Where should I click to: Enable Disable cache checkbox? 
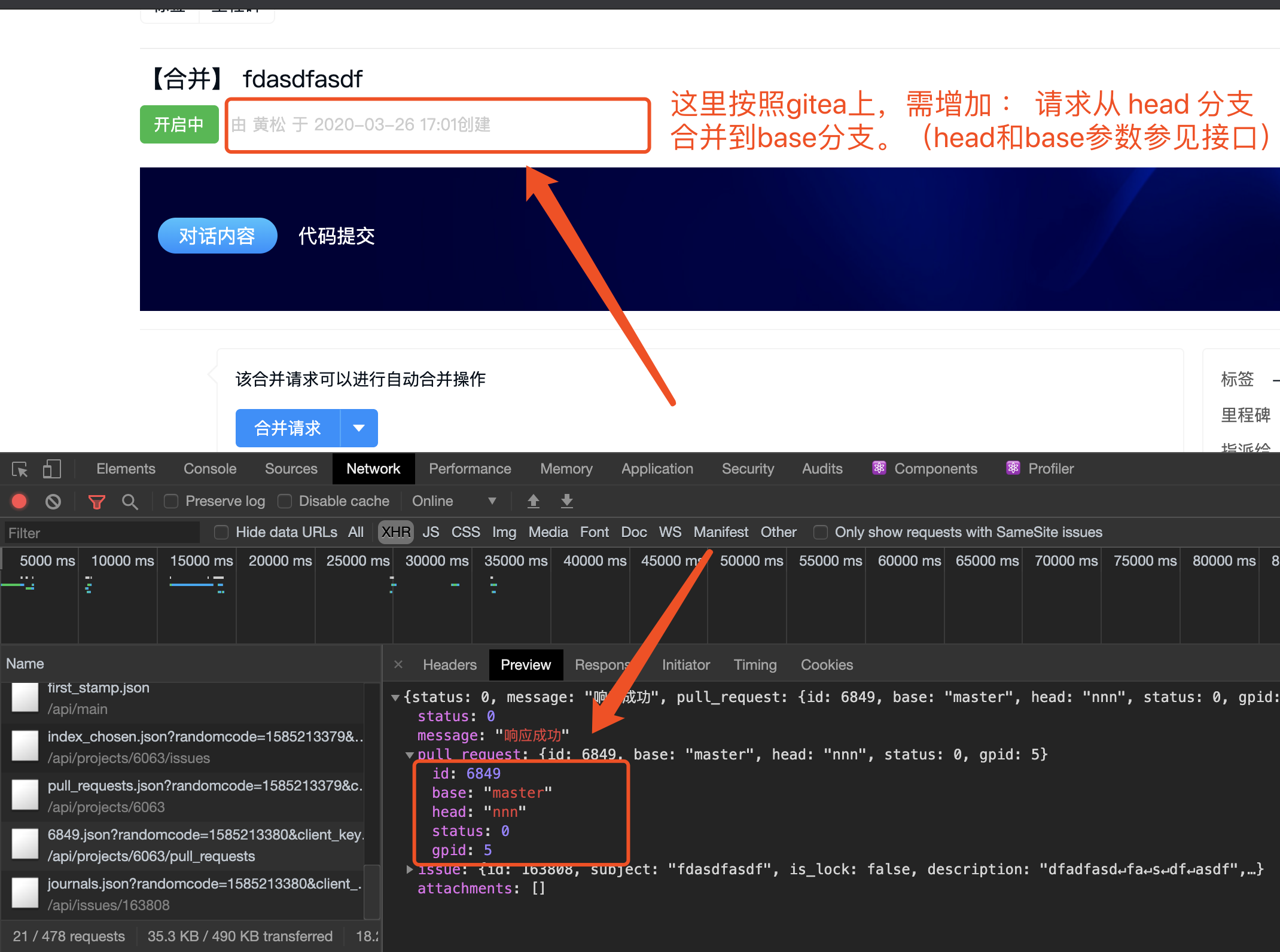tap(285, 501)
